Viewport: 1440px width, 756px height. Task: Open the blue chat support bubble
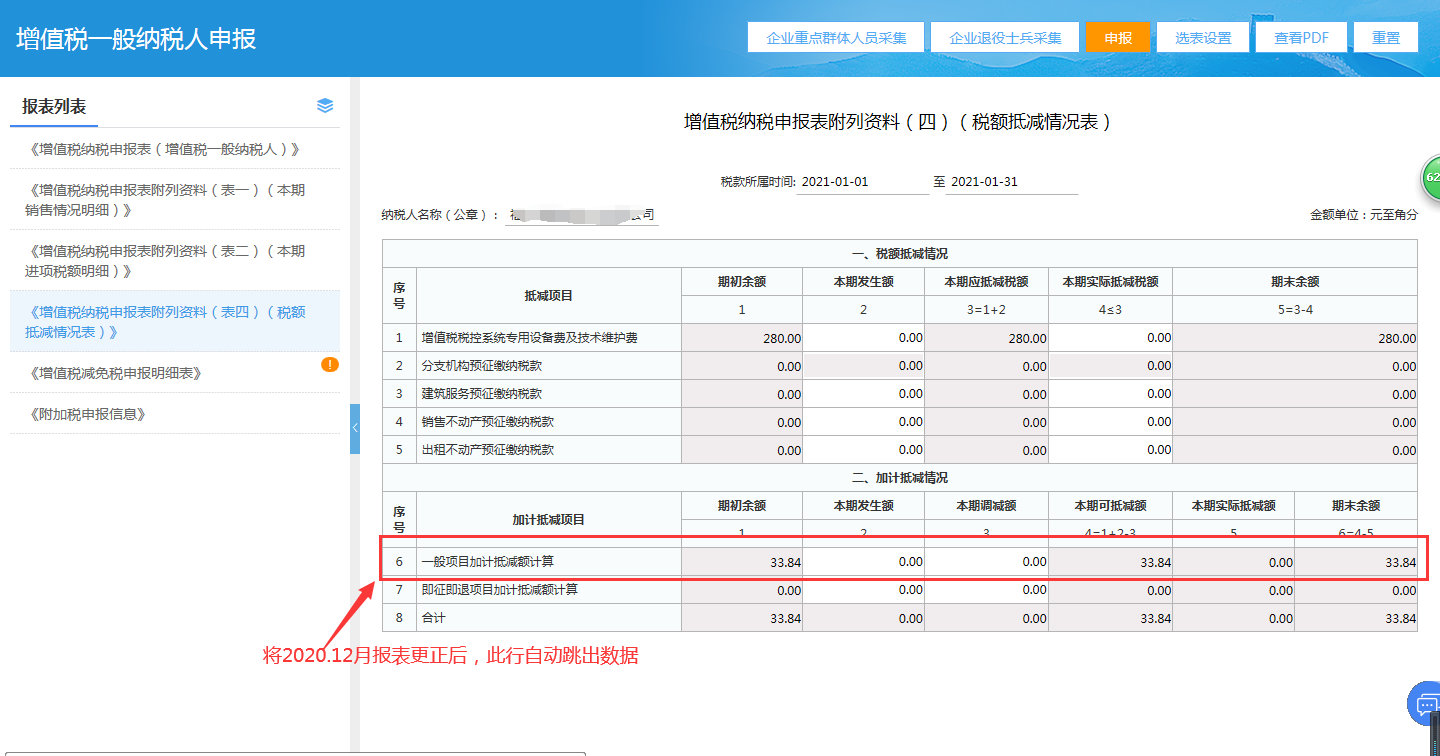(1425, 704)
